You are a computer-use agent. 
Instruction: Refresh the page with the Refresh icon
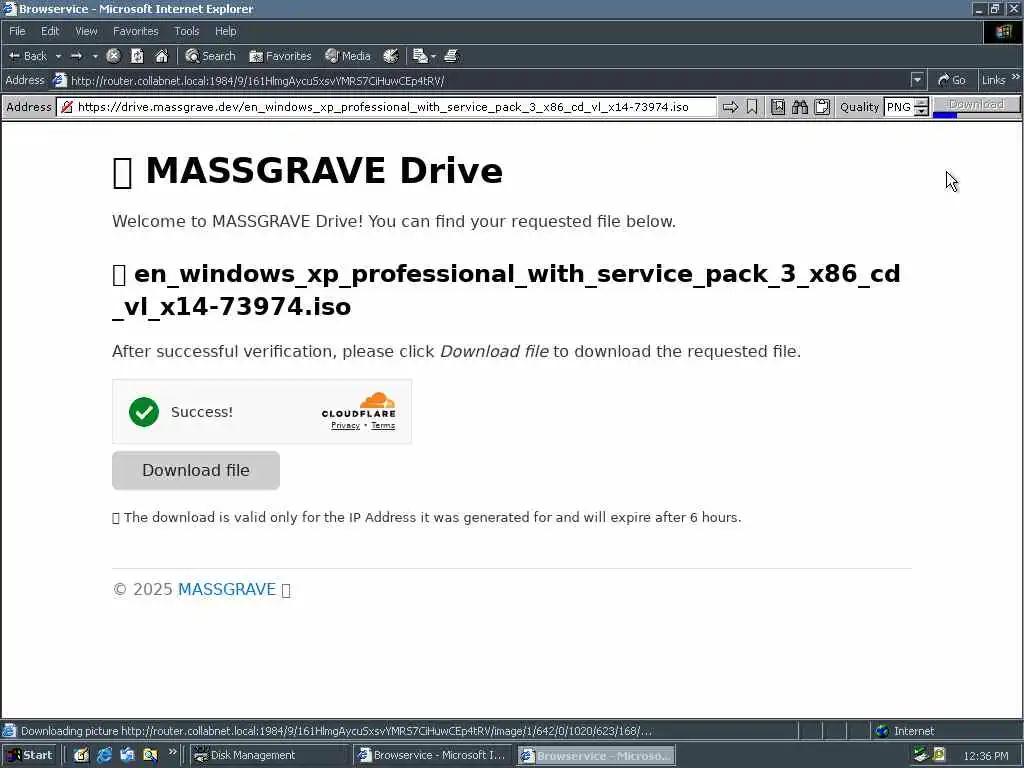coord(137,56)
